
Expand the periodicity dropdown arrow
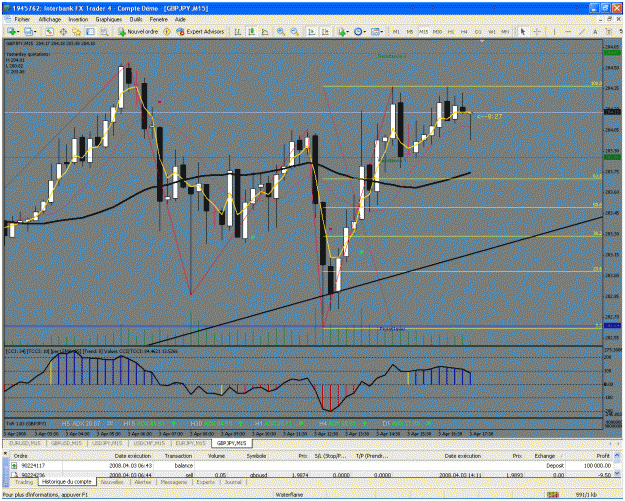coord(365,31)
